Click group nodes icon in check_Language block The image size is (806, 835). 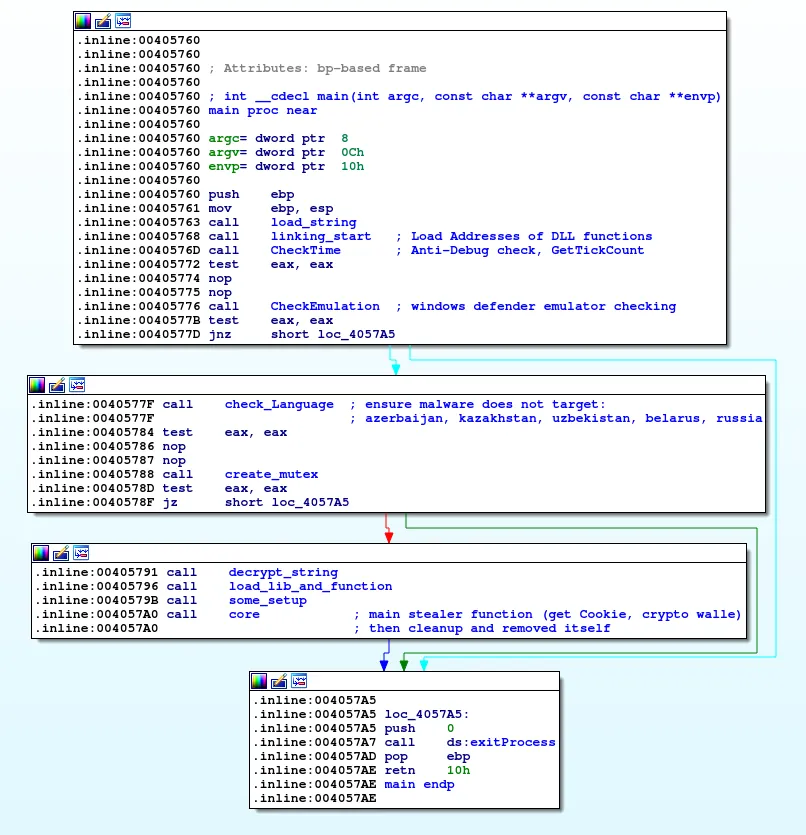click(x=77, y=385)
